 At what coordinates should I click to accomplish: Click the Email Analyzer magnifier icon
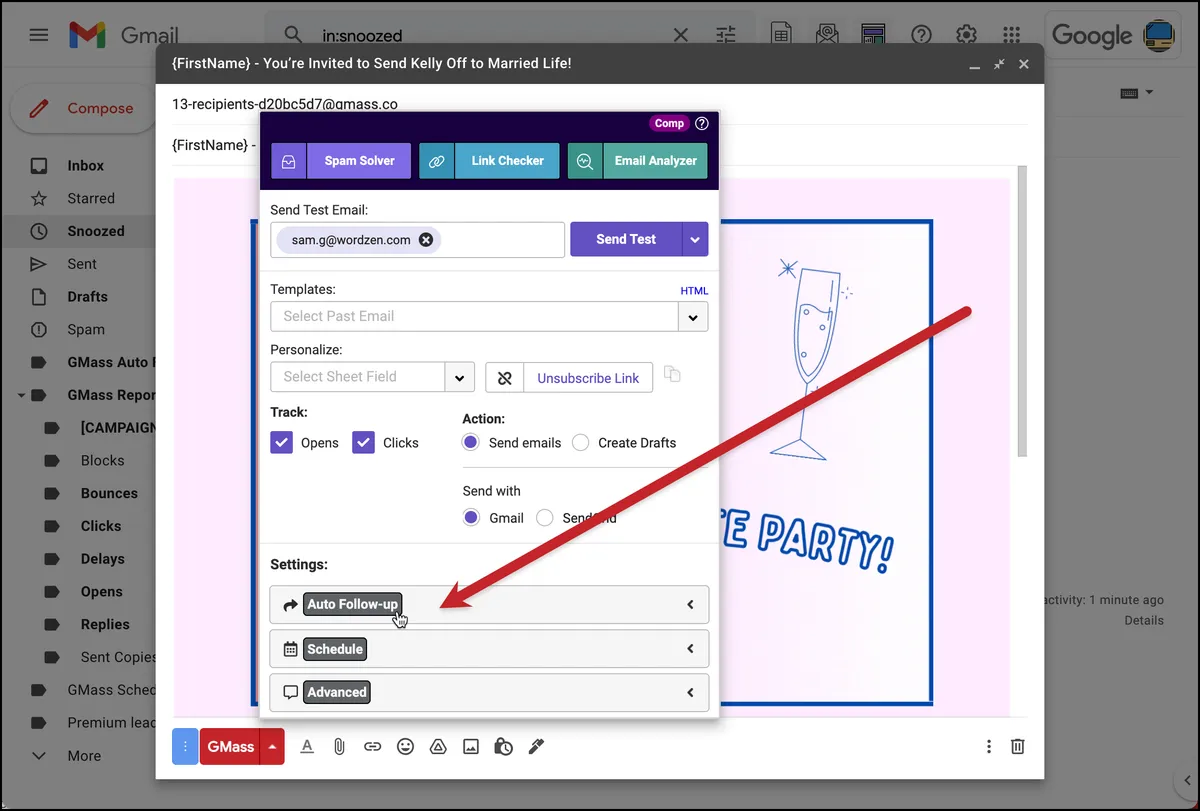point(585,161)
